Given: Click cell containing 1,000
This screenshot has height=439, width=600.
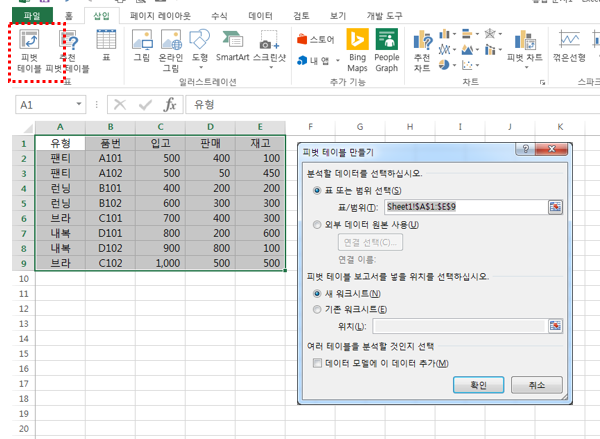Looking at the screenshot, I should [160, 263].
